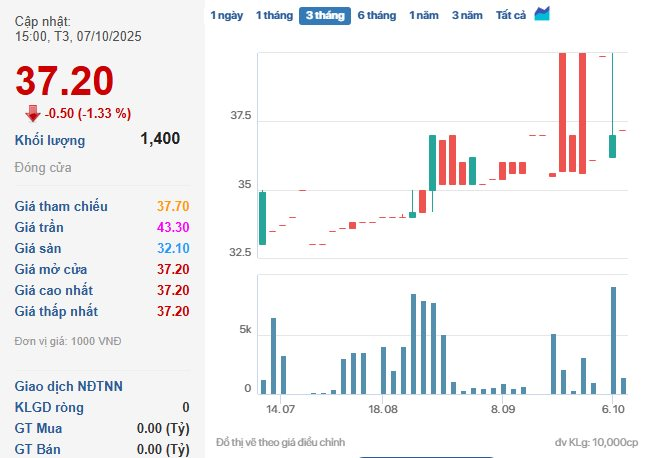
Task: Click the Giá tham chiếu value 37.70
Action: (x=173, y=206)
